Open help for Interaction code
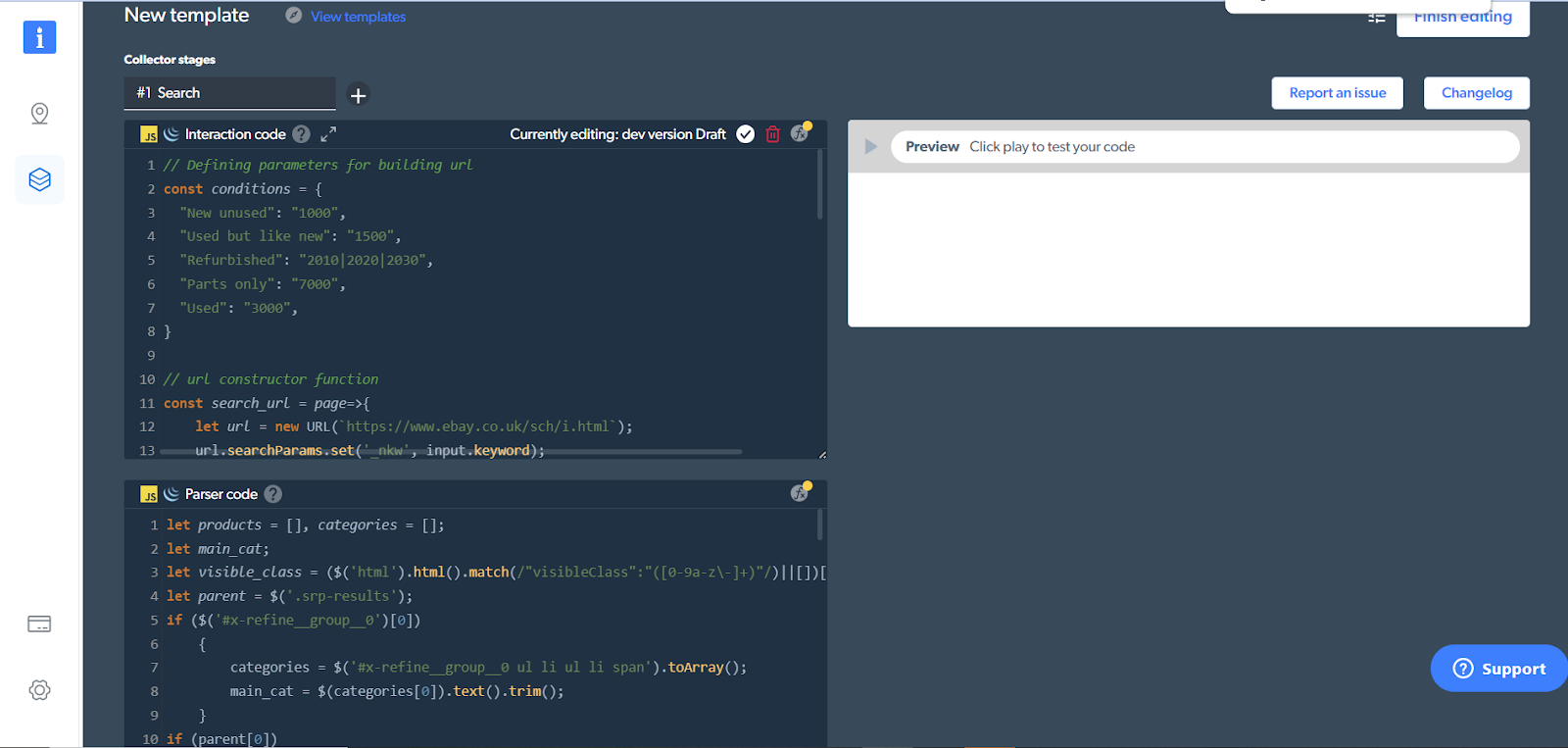The height and width of the screenshot is (748, 1568). [302, 134]
